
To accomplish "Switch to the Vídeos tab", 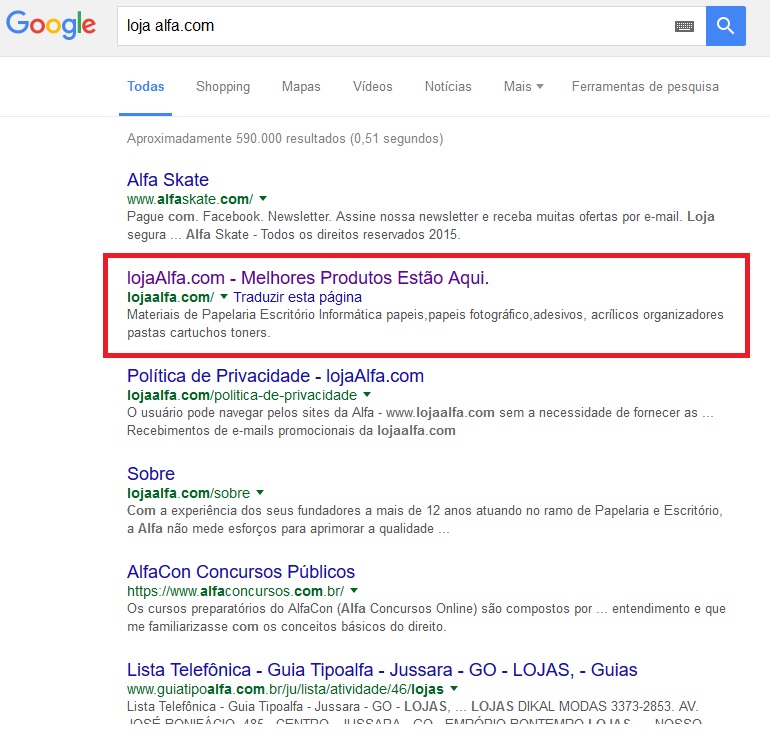I will tap(373, 86).
